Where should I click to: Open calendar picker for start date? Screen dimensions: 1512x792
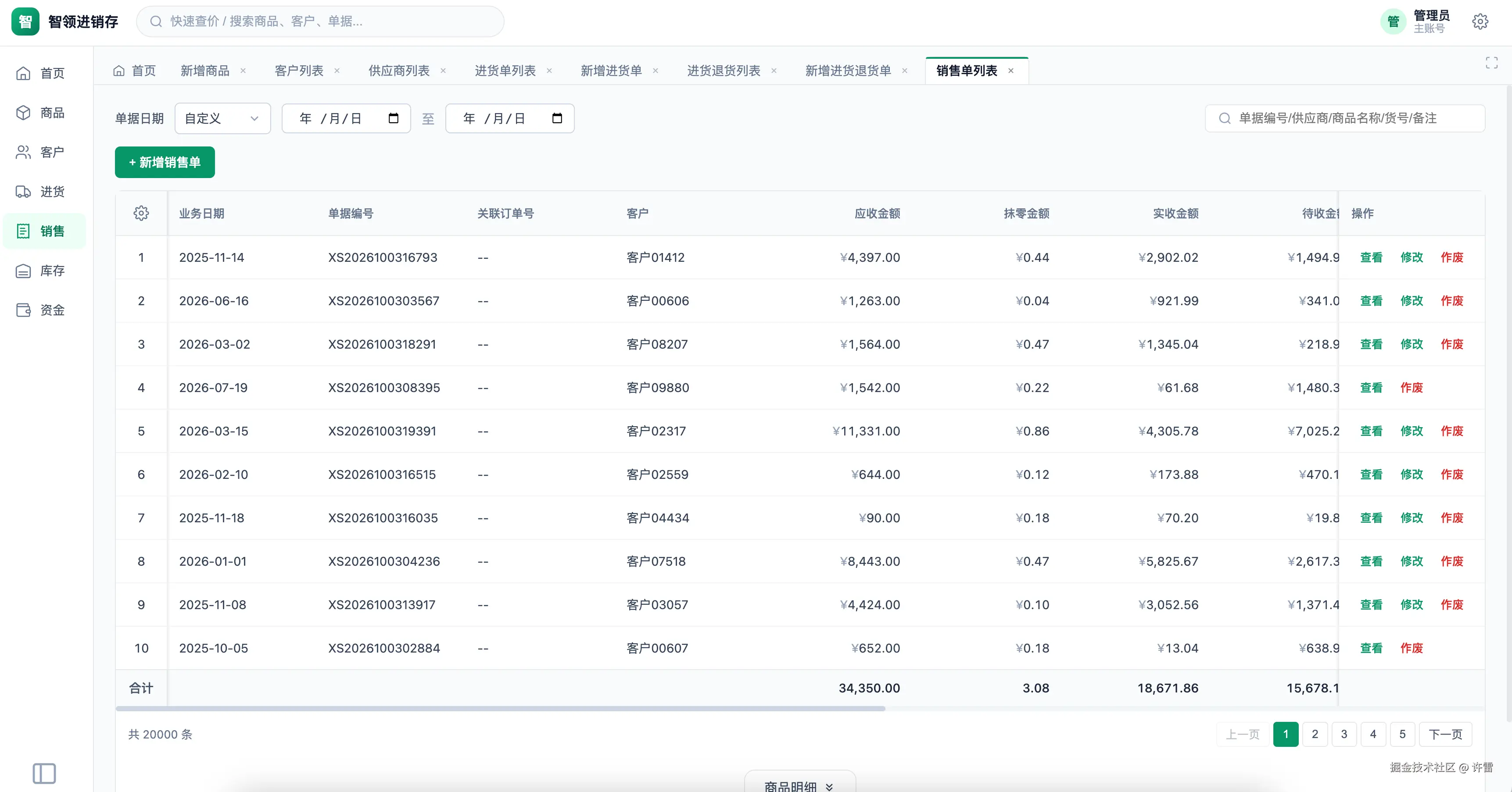point(393,118)
